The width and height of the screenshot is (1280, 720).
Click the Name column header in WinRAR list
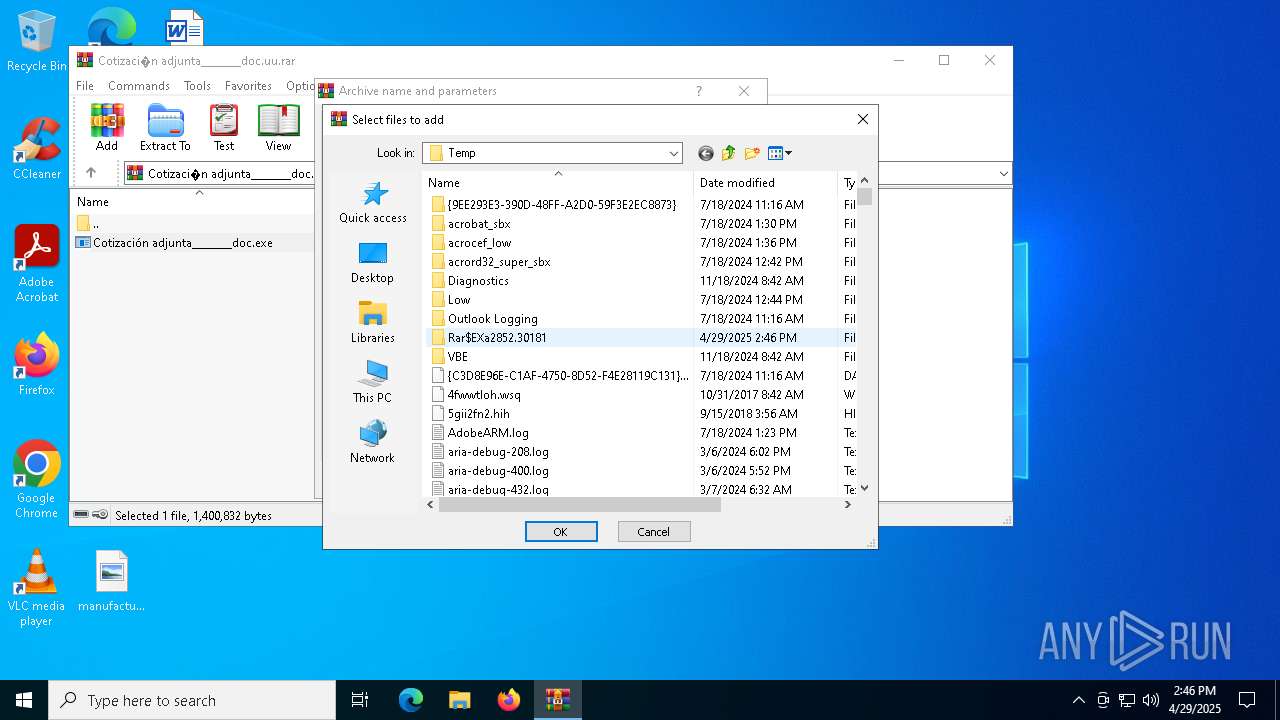pos(192,202)
